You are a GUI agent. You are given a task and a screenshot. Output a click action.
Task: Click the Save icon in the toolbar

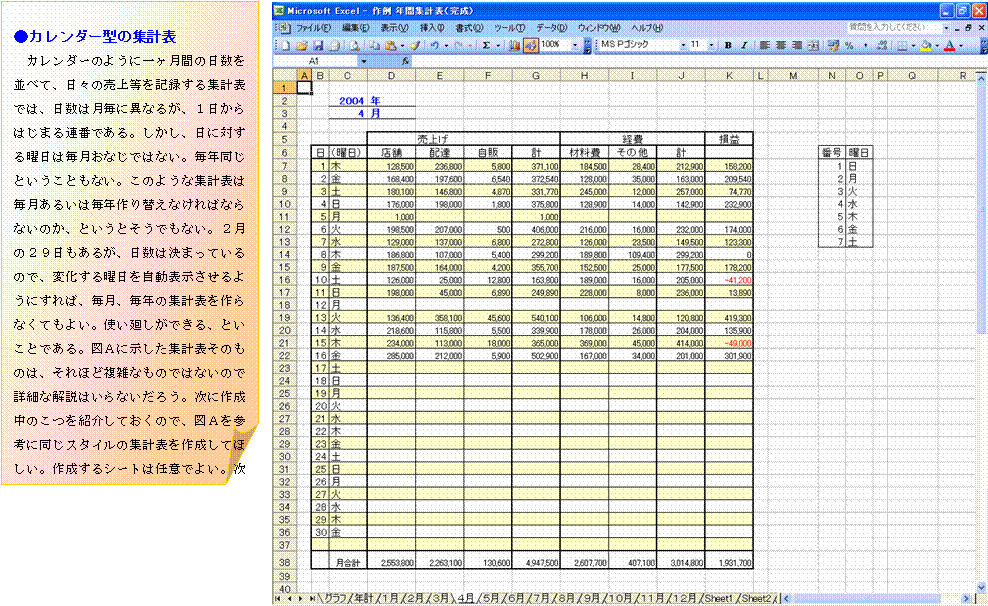318,46
